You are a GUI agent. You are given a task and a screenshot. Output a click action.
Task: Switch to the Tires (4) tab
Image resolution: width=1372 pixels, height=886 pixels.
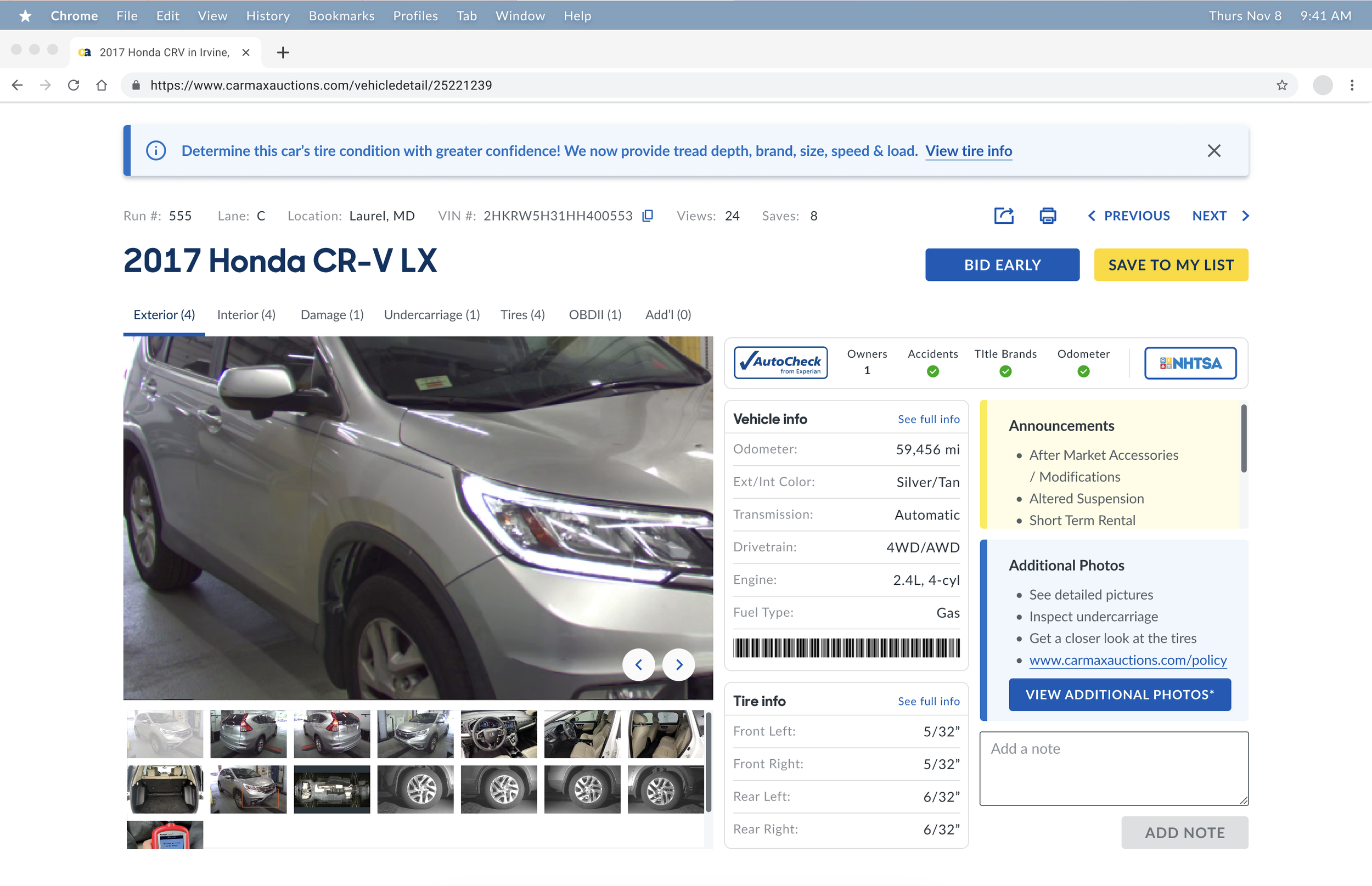[x=522, y=315]
